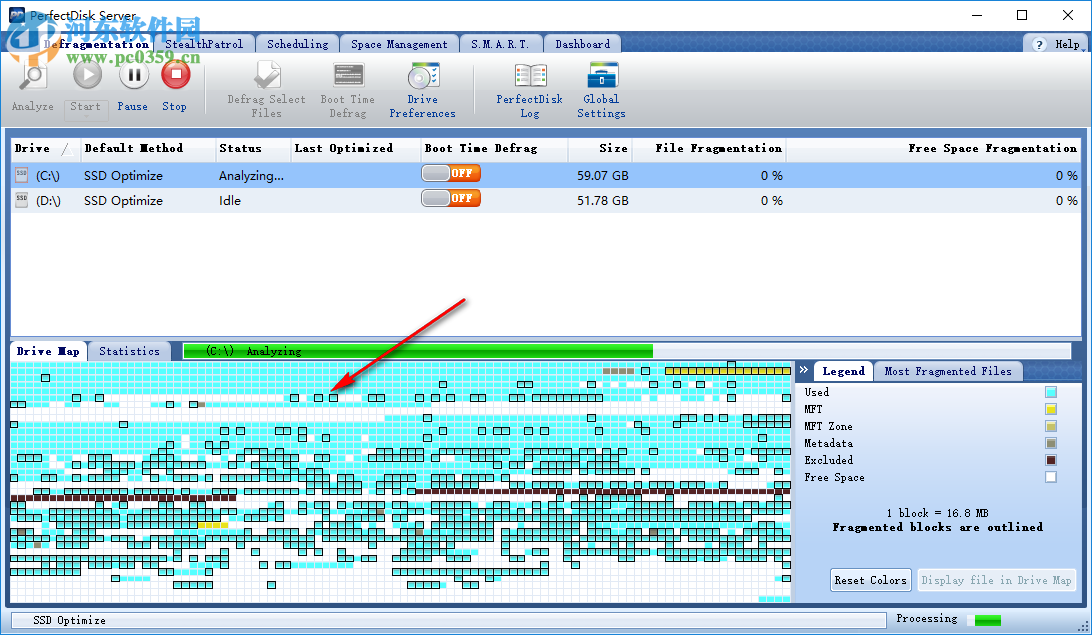Sort by Boot Time Defrag column header
Screen dimensions: 1092x635
coord(494,148)
